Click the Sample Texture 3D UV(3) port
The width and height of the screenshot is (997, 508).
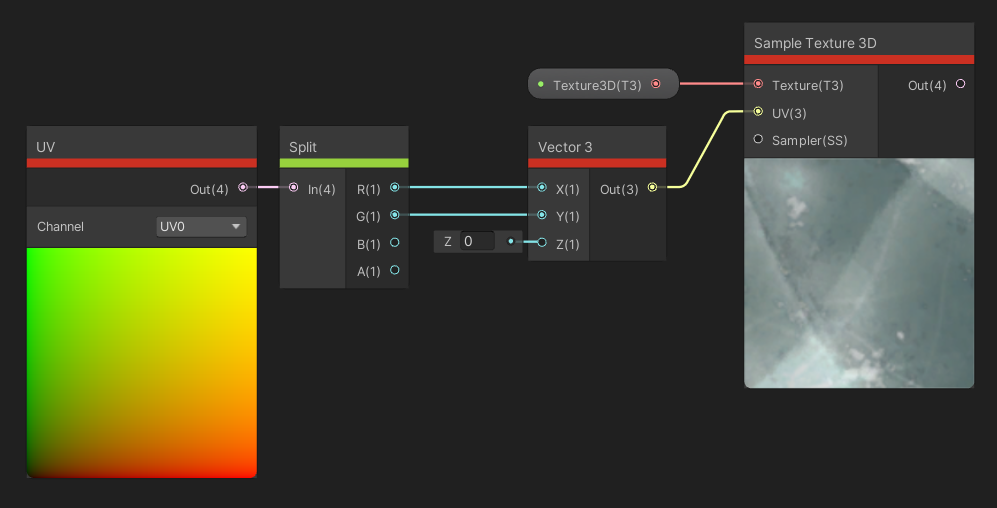[x=758, y=112]
